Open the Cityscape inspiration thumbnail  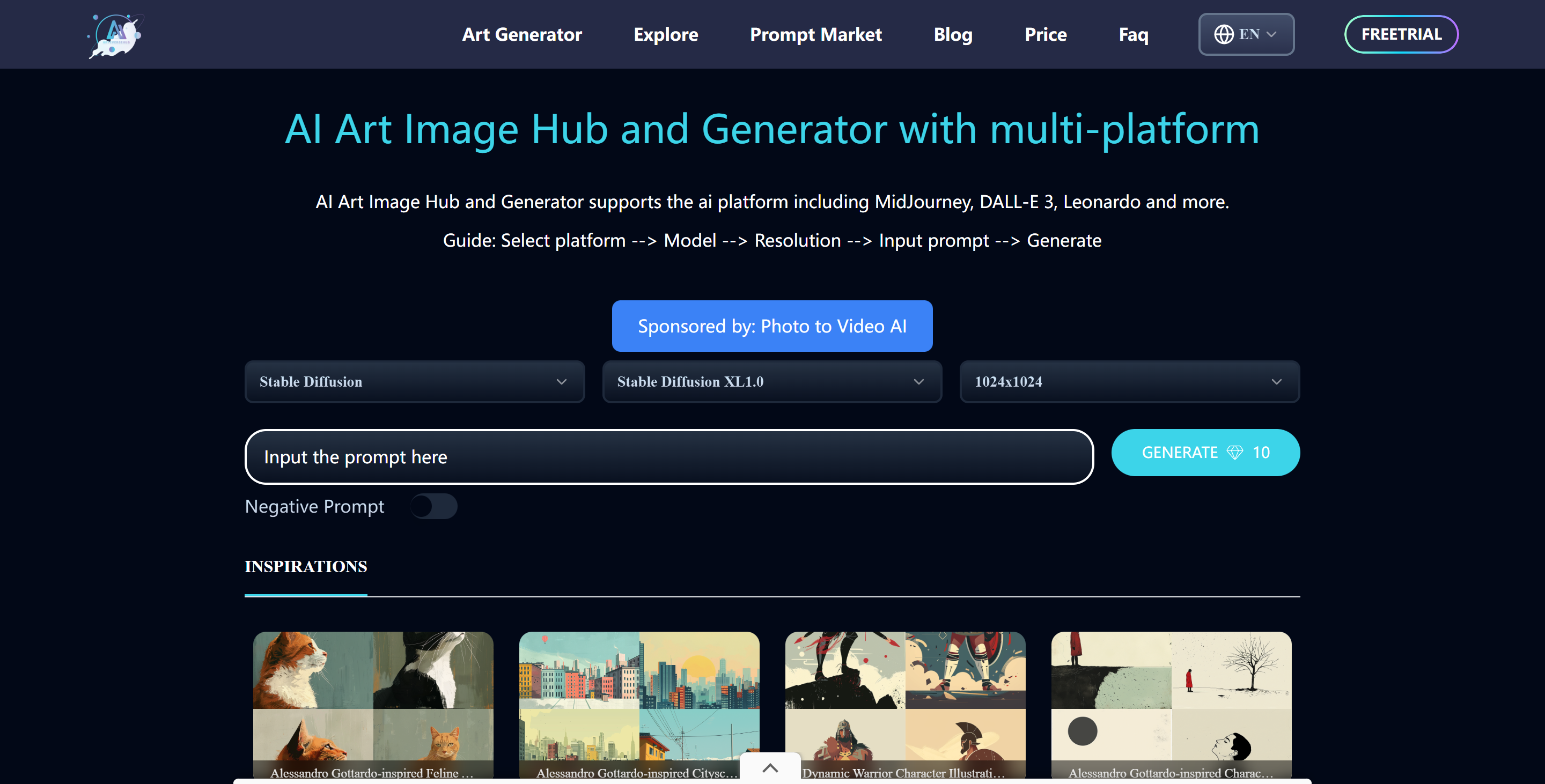[x=639, y=701]
